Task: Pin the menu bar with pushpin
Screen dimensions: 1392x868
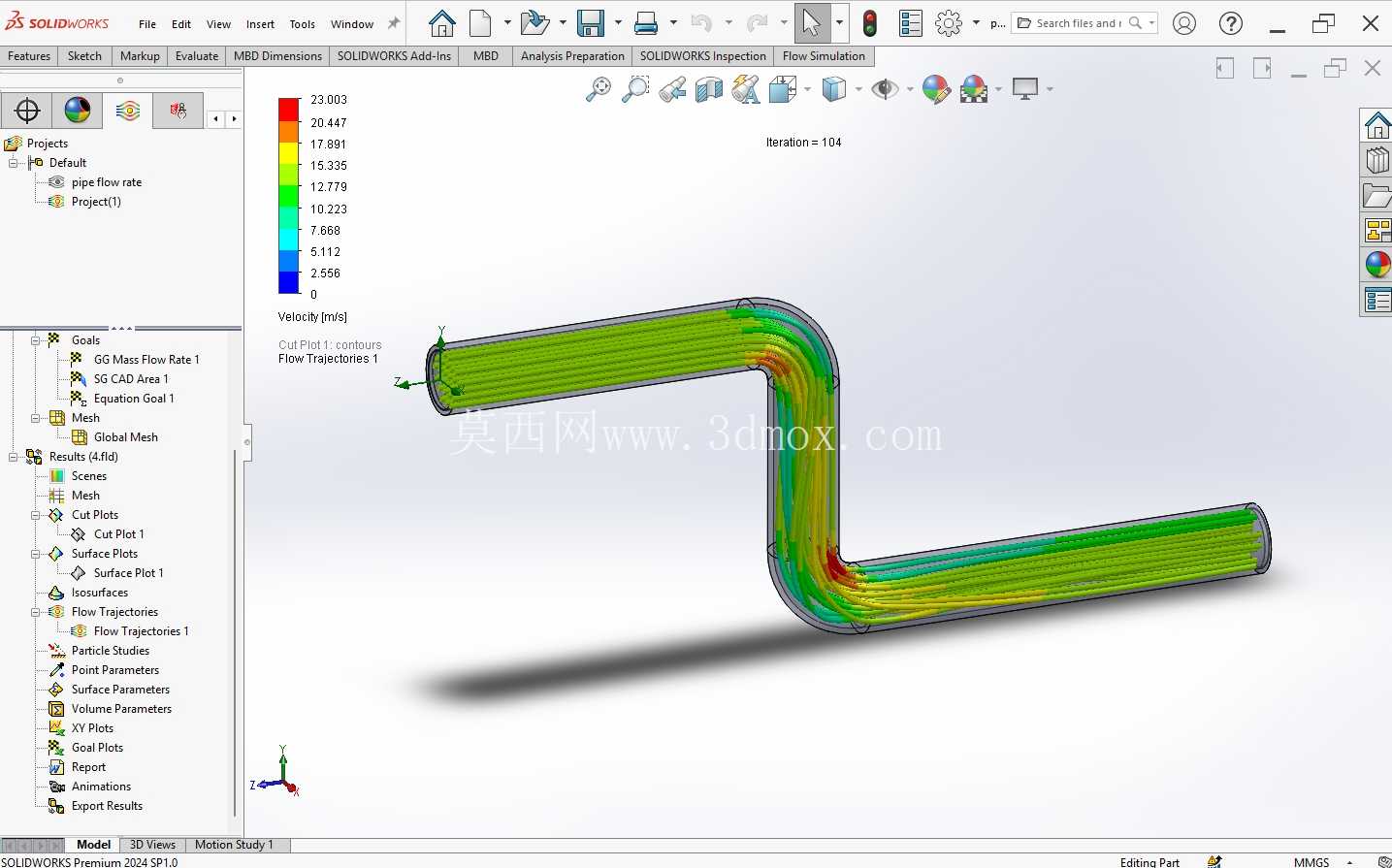Action: [x=394, y=23]
